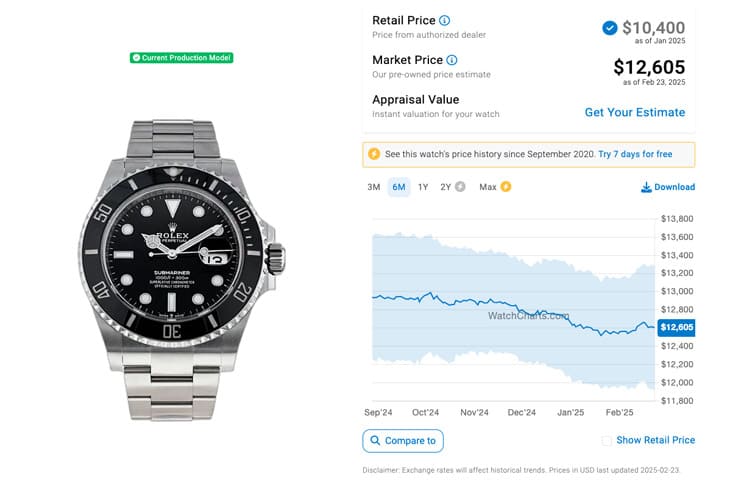Open the Try 7 days for free link
The image size is (730, 483).
pos(635,155)
